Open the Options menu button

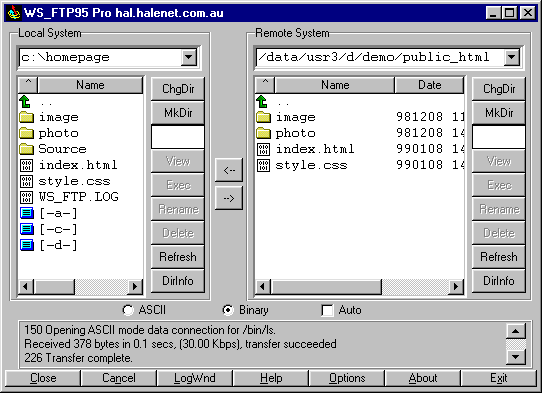tap(347, 378)
